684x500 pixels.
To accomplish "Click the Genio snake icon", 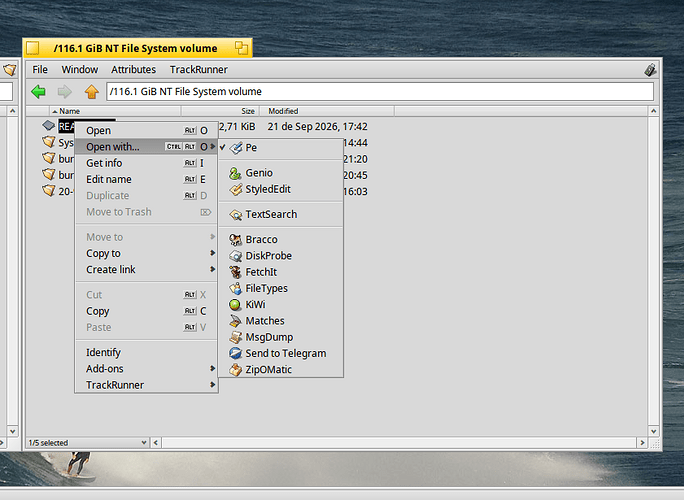I will (x=236, y=173).
